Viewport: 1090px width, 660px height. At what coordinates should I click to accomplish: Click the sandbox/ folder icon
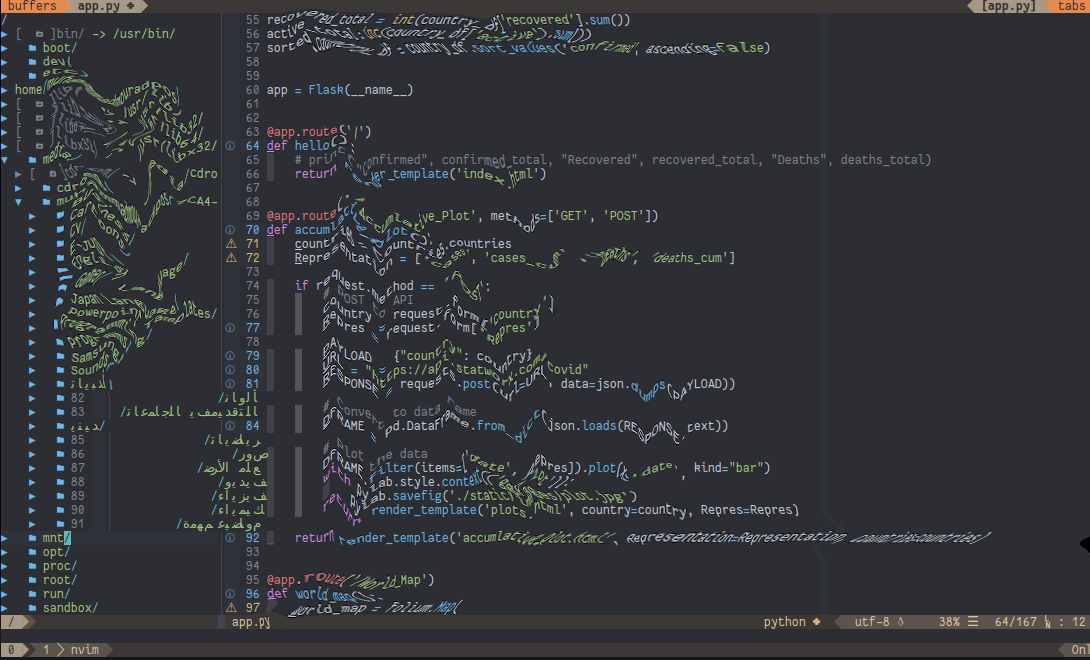point(33,608)
